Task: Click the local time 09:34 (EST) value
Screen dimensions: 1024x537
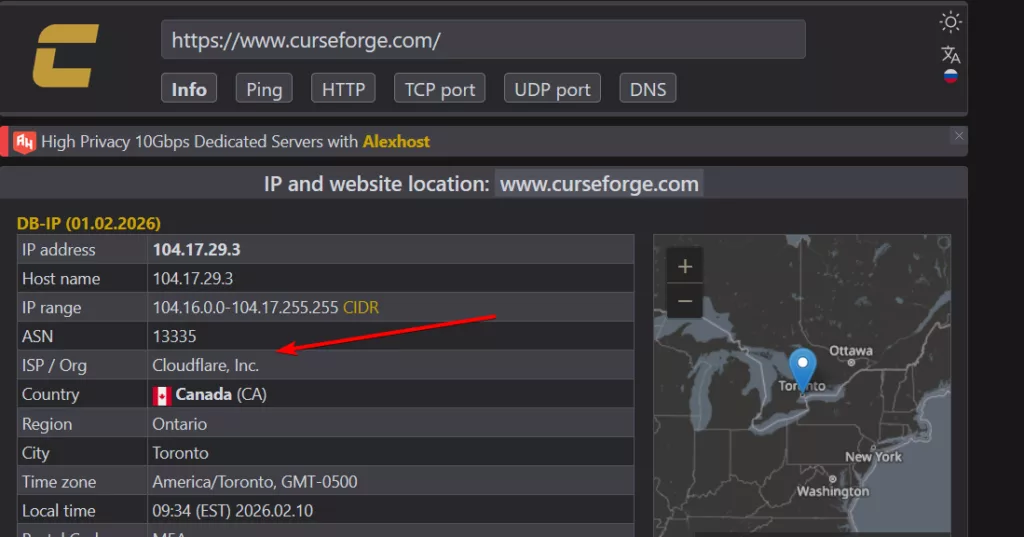Action: [232, 510]
